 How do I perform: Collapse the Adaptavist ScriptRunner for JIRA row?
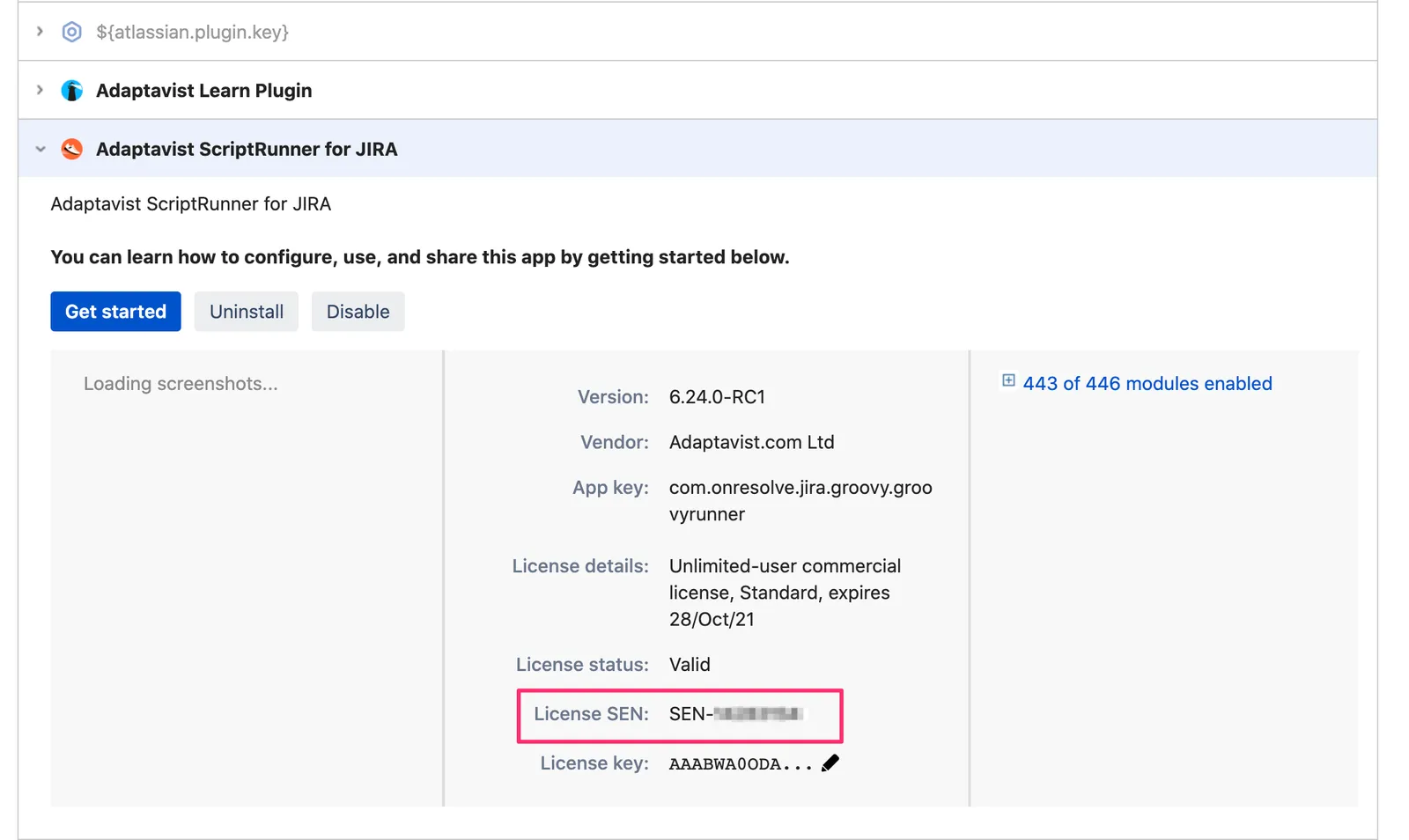tap(40, 149)
